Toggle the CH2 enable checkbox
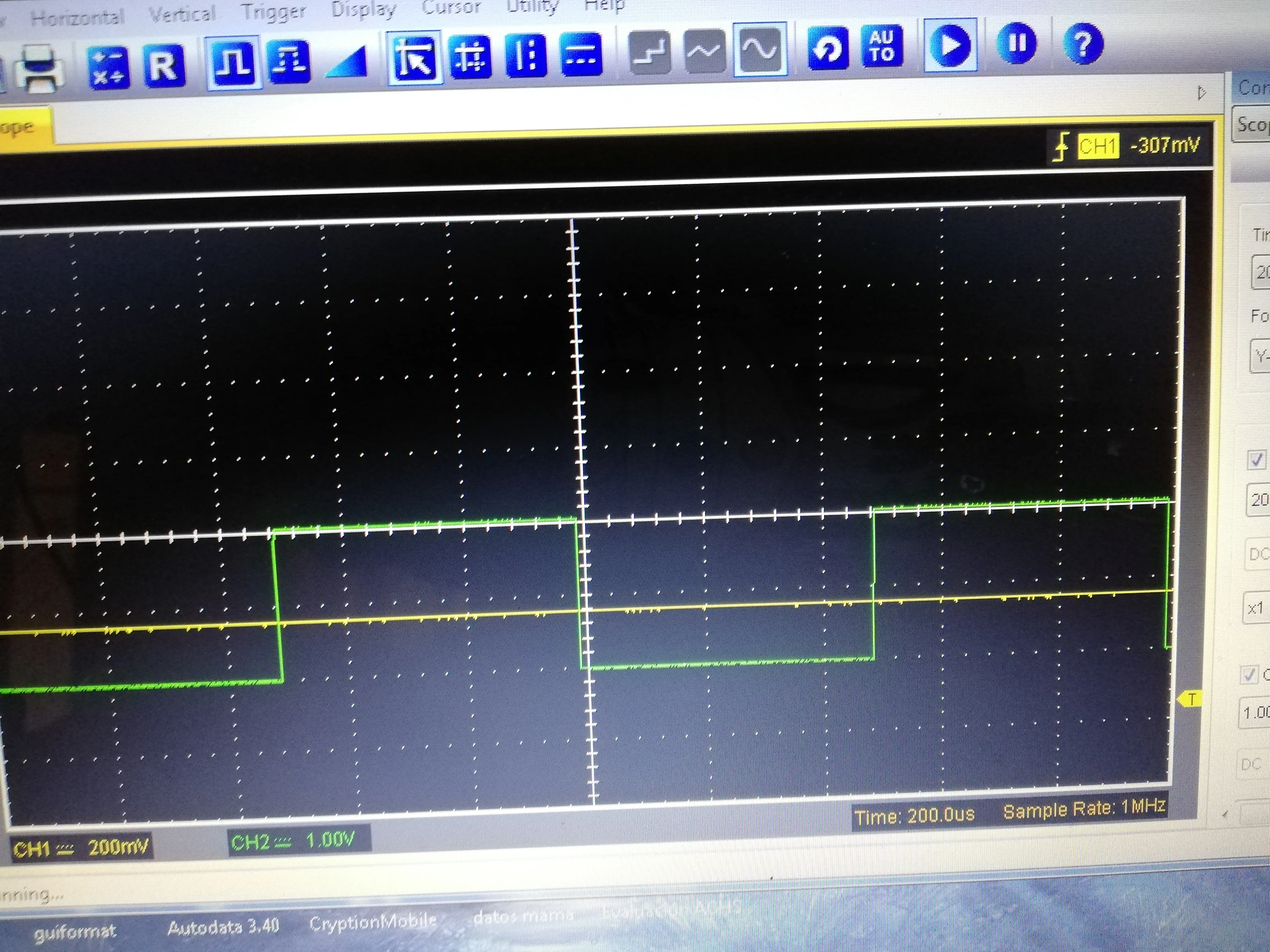 pos(1249,675)
